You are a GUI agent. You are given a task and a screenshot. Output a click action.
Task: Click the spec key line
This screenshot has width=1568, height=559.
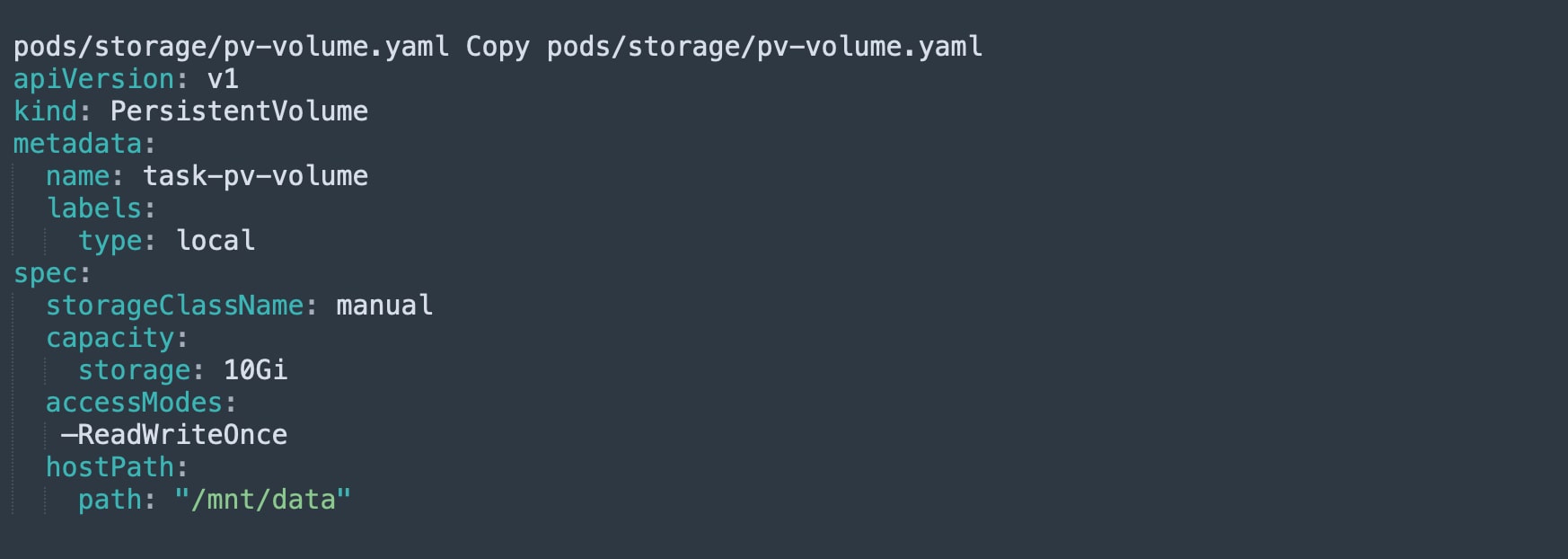coord(45,273)
